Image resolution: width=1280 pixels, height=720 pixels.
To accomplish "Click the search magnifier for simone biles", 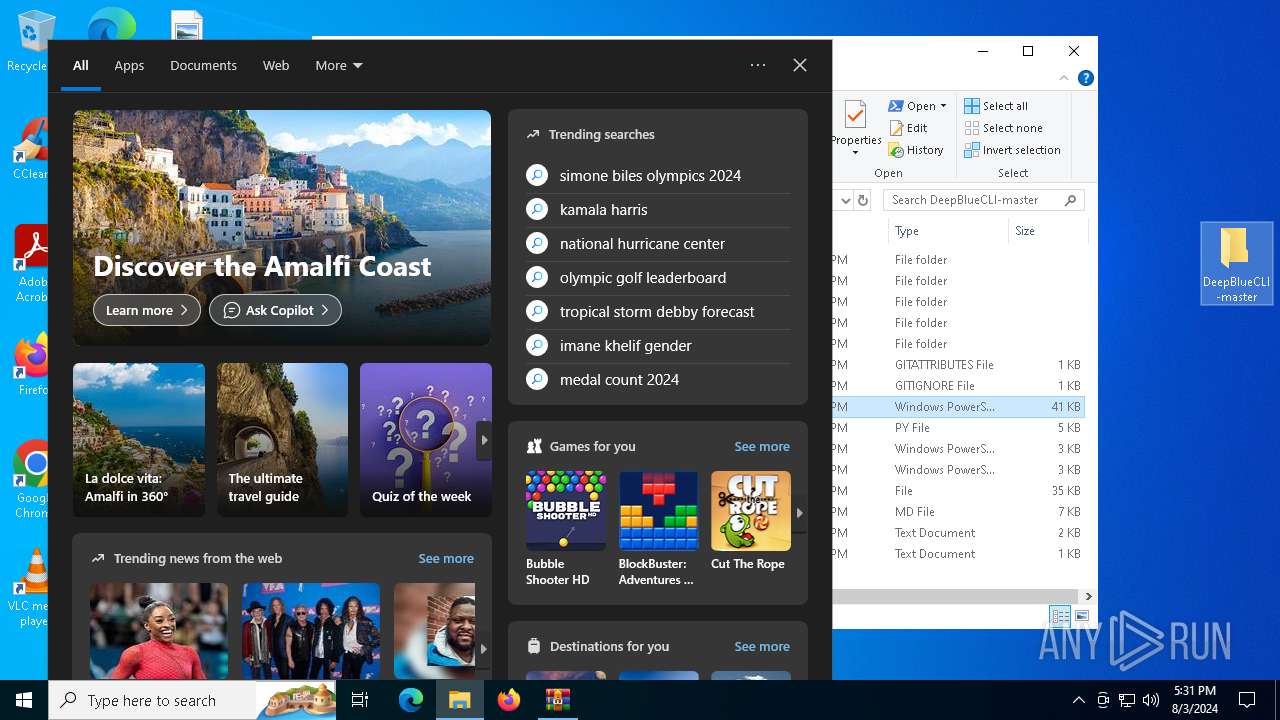I will coord(537,175).
